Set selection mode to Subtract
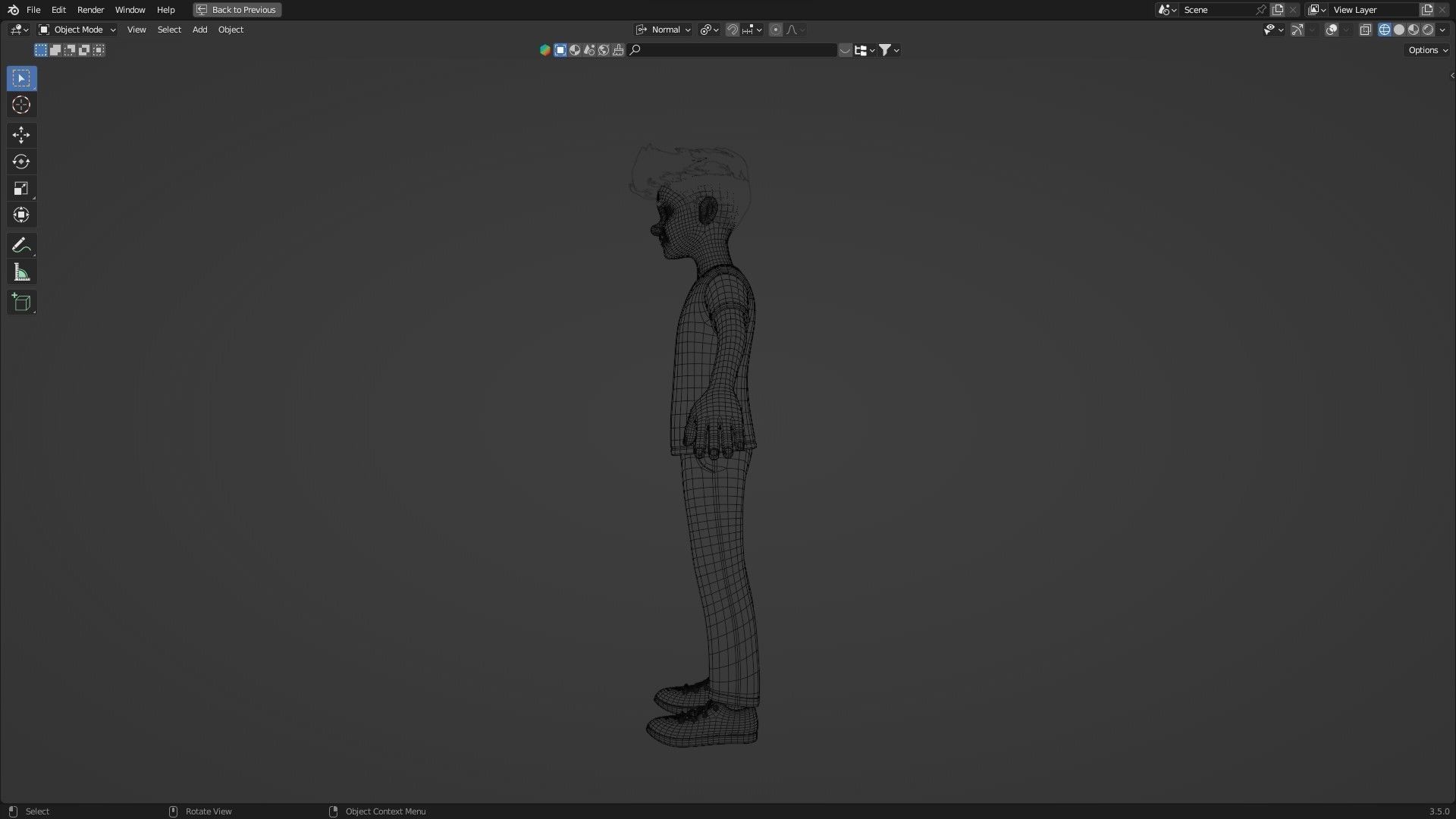This screenshot has height=819, width=1456. point(70,50)
